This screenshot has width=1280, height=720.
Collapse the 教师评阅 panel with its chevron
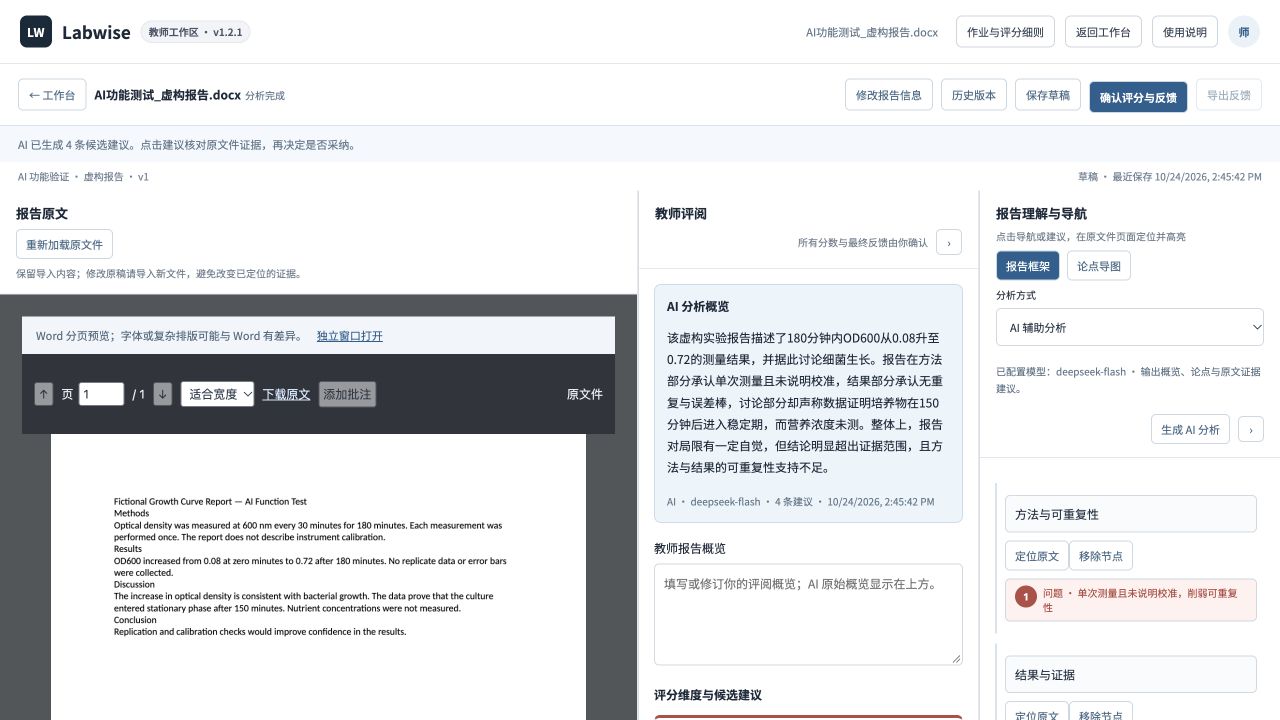click(949, 242)
